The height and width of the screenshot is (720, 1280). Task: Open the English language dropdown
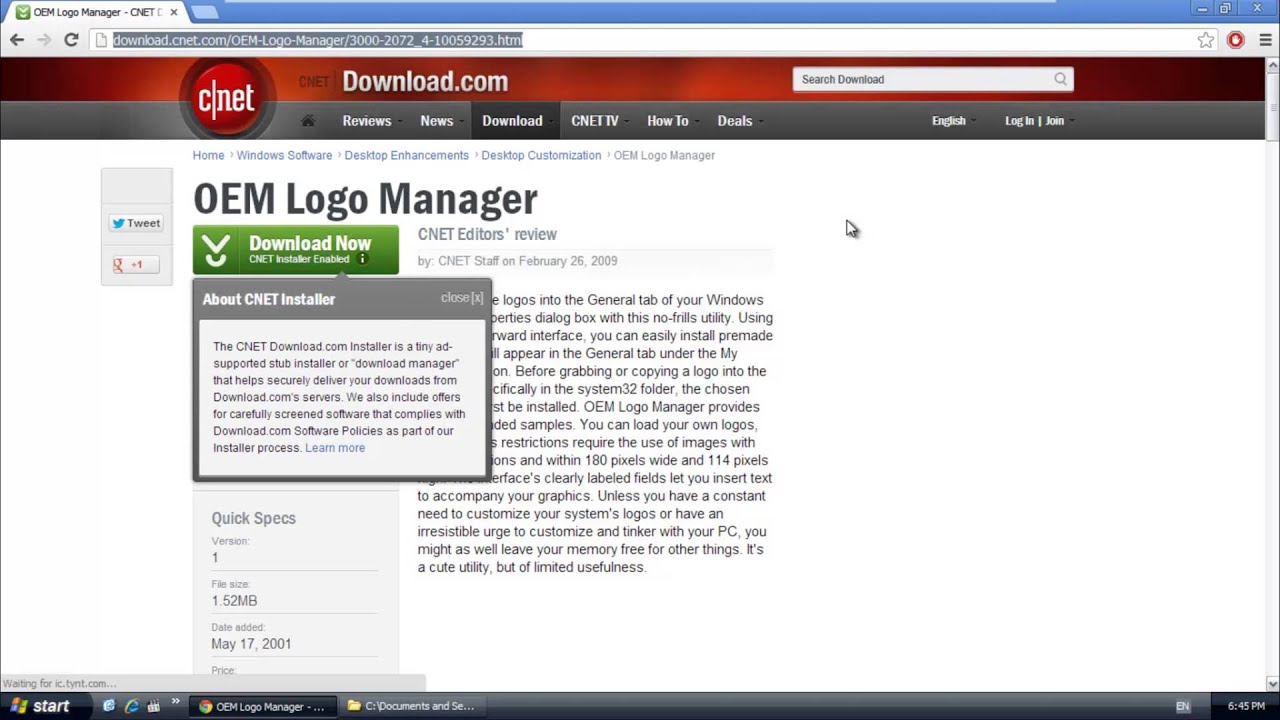pos(954,121)
